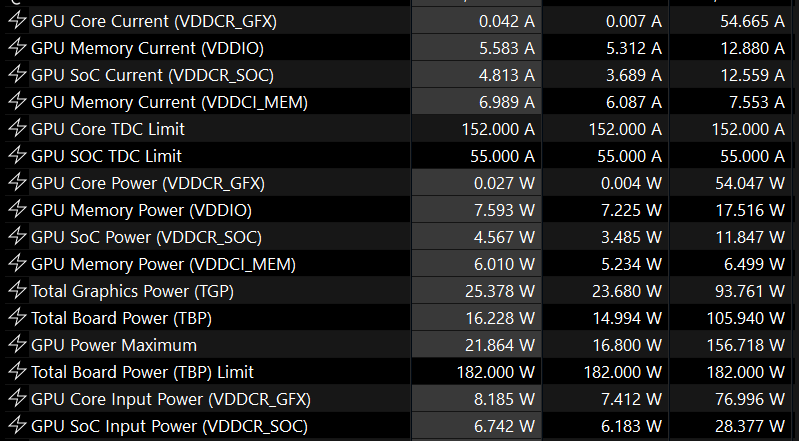Select the GPU Memory Power (VDDCI_MEM) sensor label
799x441 pixels.
(x=163, y=264)
